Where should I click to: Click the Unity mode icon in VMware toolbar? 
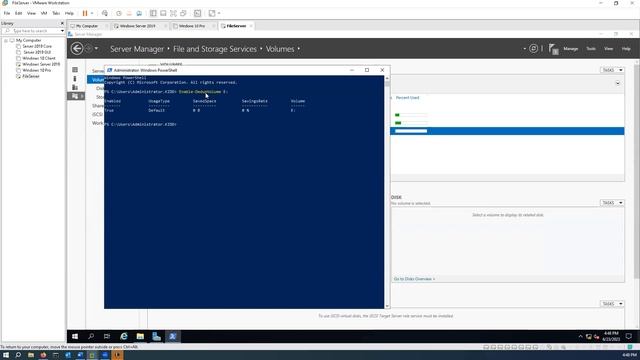pos(183,13)
